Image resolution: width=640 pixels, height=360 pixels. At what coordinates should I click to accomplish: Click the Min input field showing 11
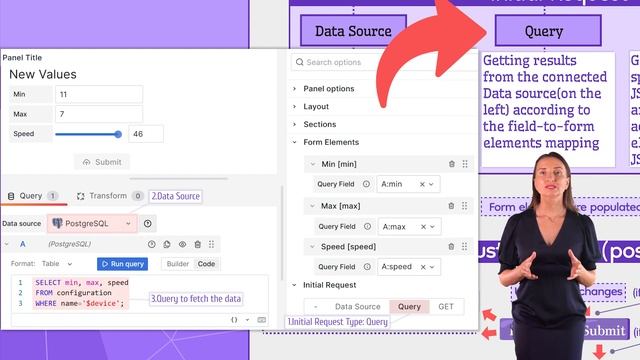pyautogui.click(x=99, y=94)
